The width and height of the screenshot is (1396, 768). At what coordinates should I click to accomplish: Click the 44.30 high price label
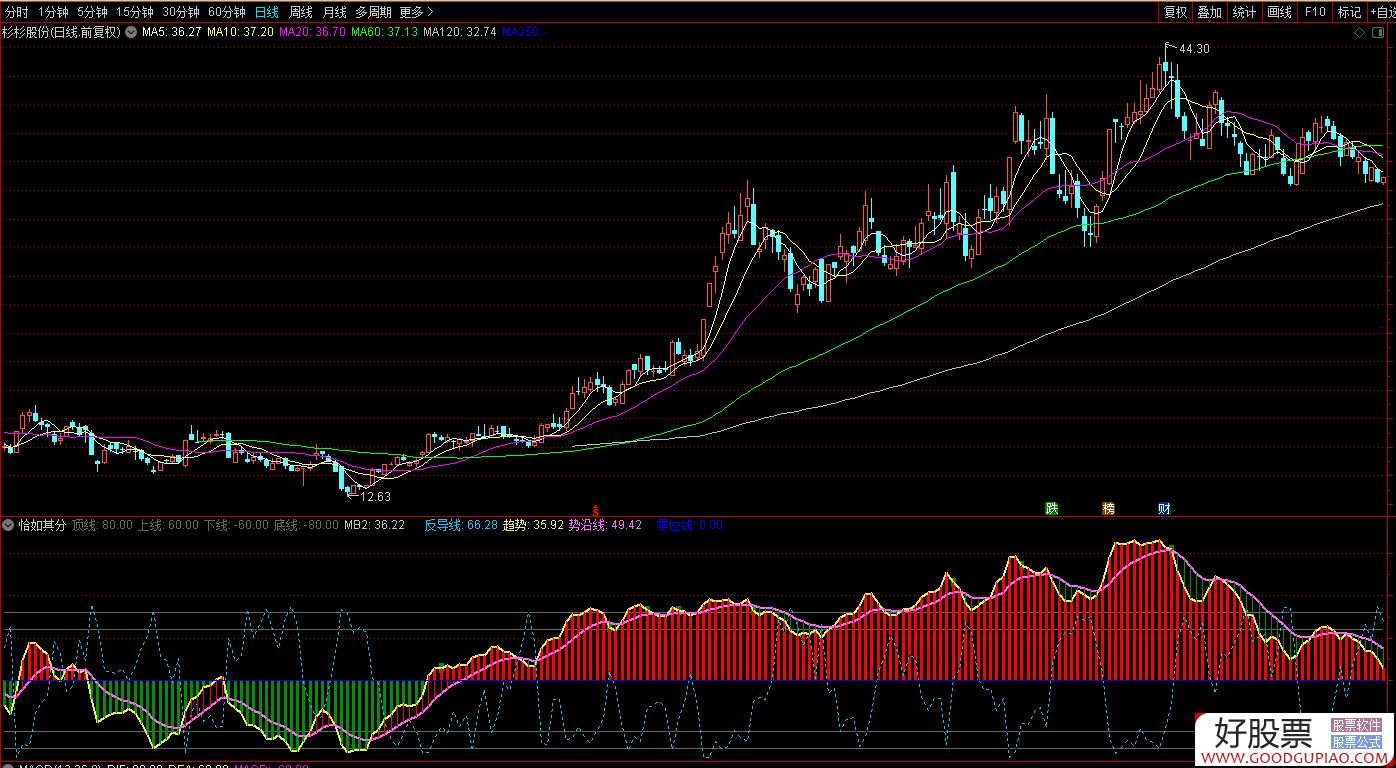click(x=1194, y=49)
